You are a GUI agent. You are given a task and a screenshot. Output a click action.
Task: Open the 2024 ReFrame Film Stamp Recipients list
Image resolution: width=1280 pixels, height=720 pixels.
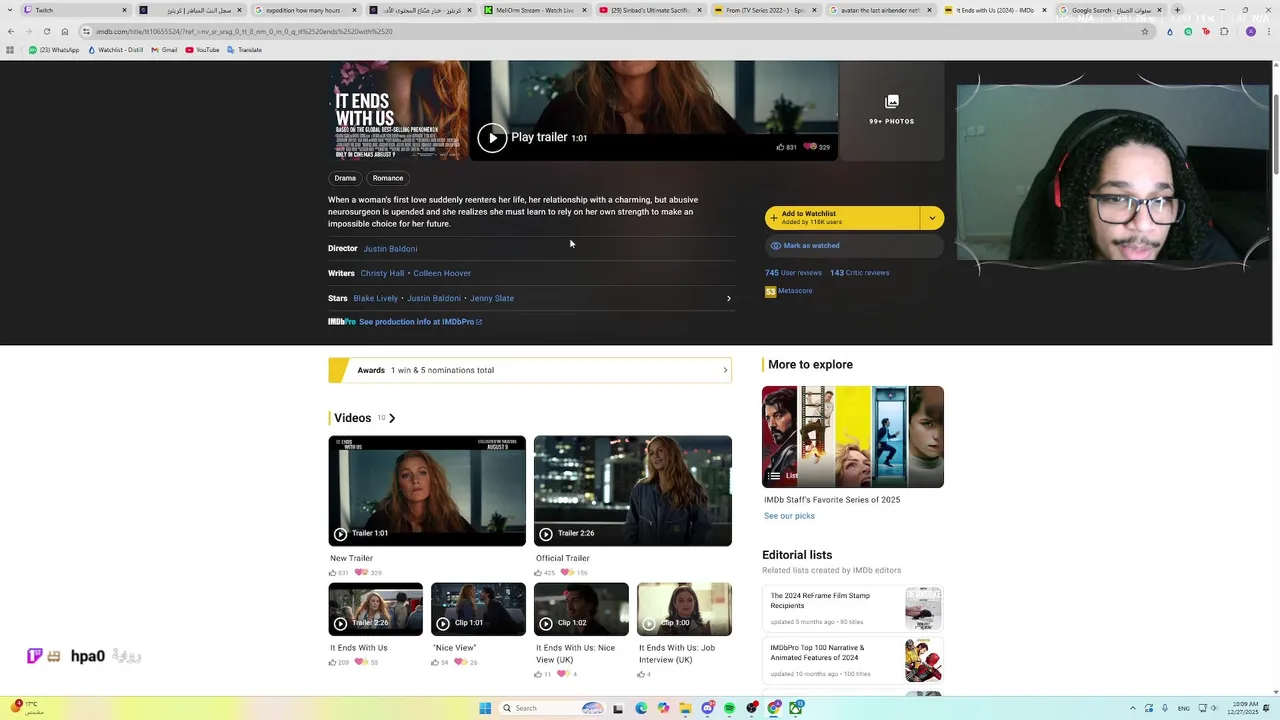point(853,608)
